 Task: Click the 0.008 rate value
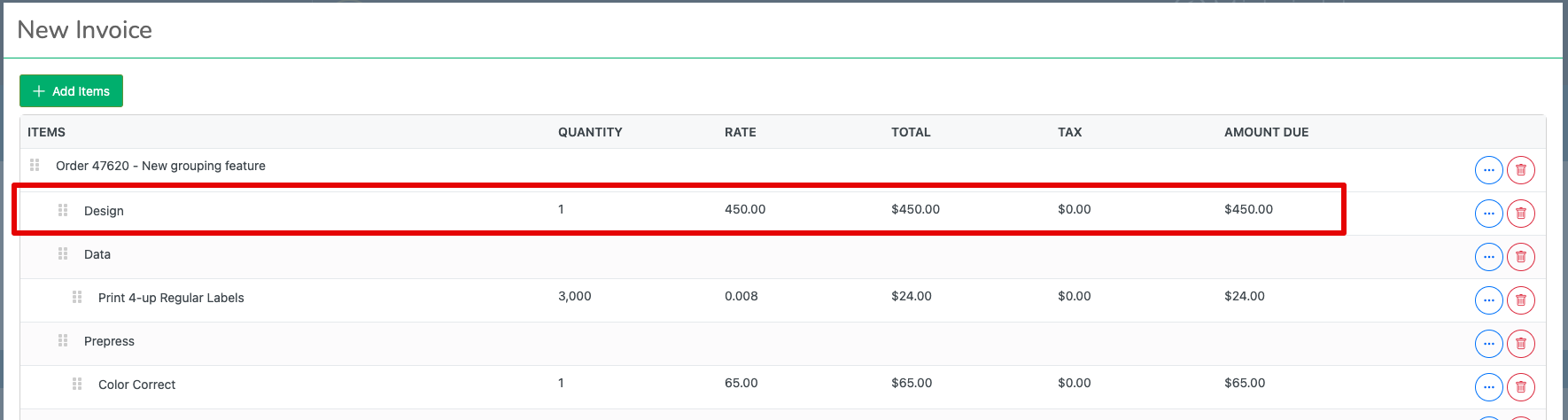741,296
